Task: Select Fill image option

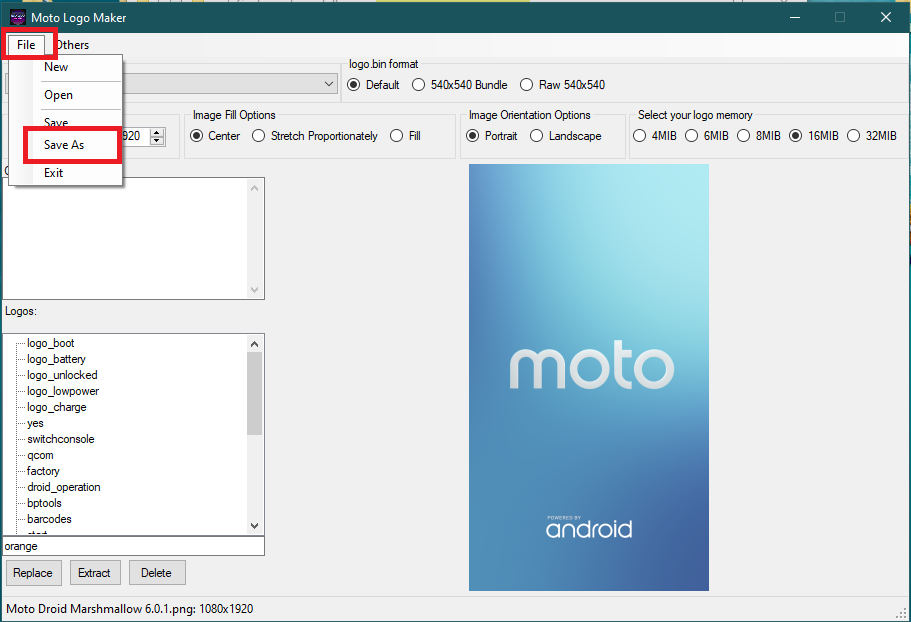Action: point(406,136)
